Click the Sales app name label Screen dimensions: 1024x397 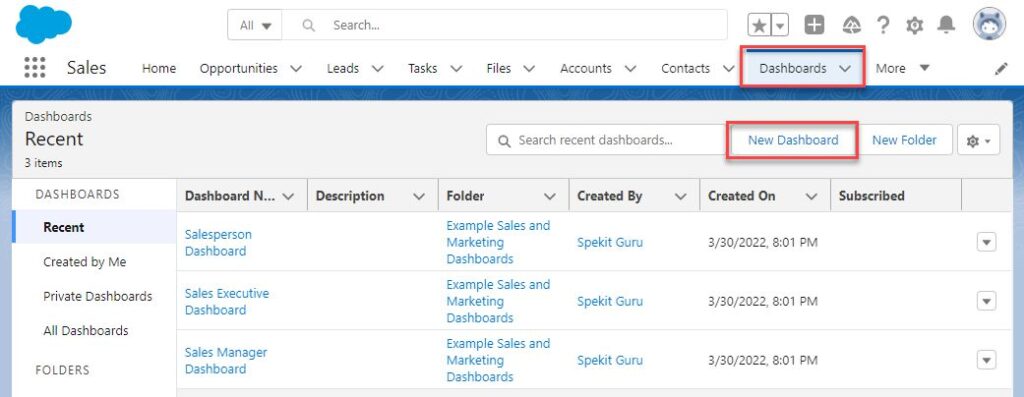click(x=86, y=68)
